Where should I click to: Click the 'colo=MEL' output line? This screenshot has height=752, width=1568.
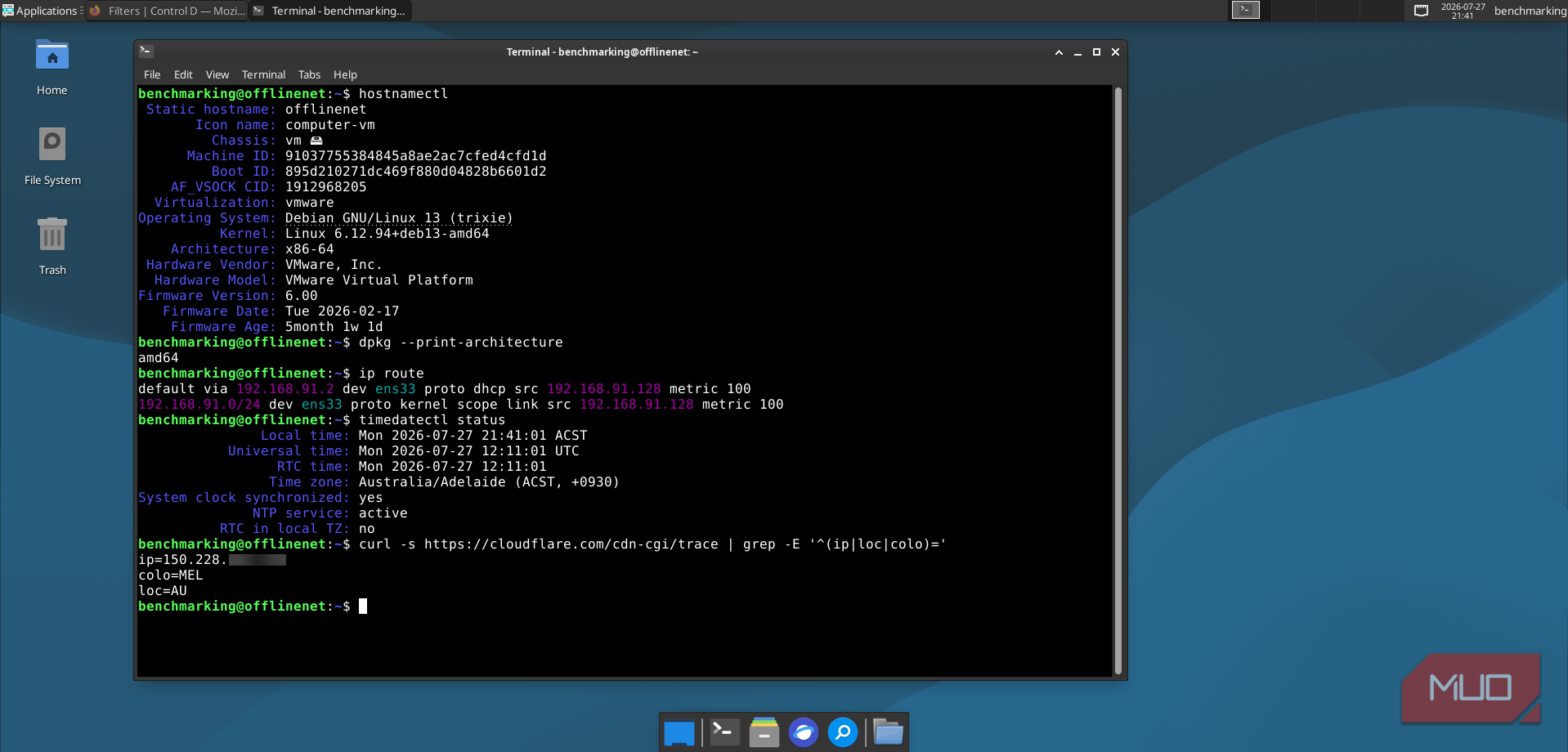(x=170, y=575)
